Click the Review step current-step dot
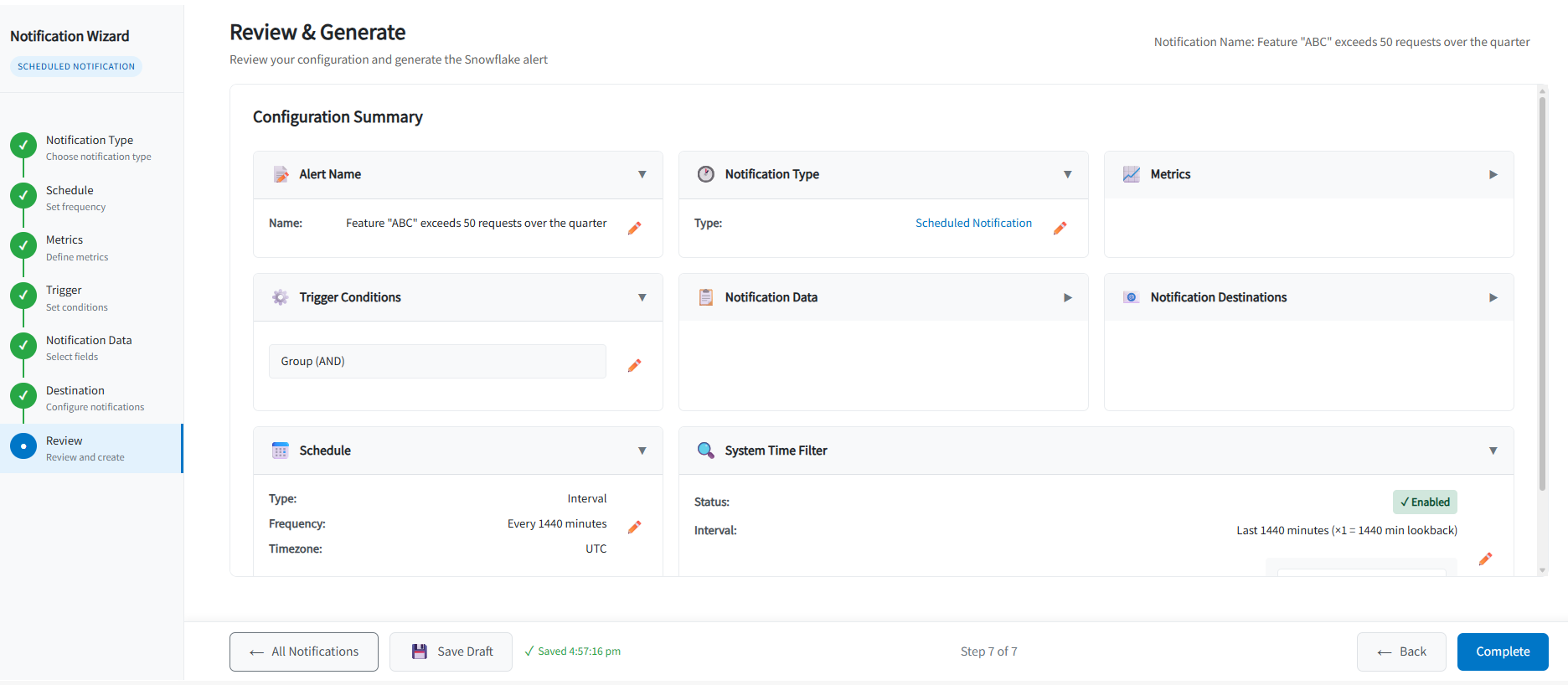Image resolution: width=1568 pixels, height=685 pixels. pos(23,446)
